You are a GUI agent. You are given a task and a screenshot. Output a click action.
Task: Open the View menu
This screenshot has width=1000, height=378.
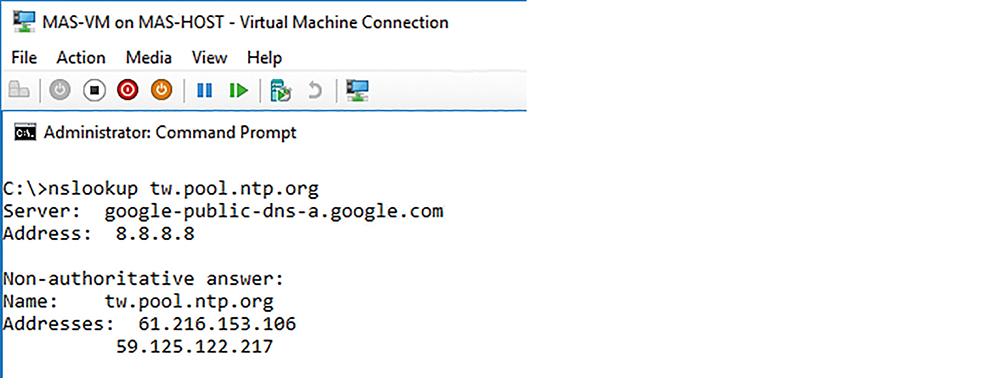(x=209, y=58)
